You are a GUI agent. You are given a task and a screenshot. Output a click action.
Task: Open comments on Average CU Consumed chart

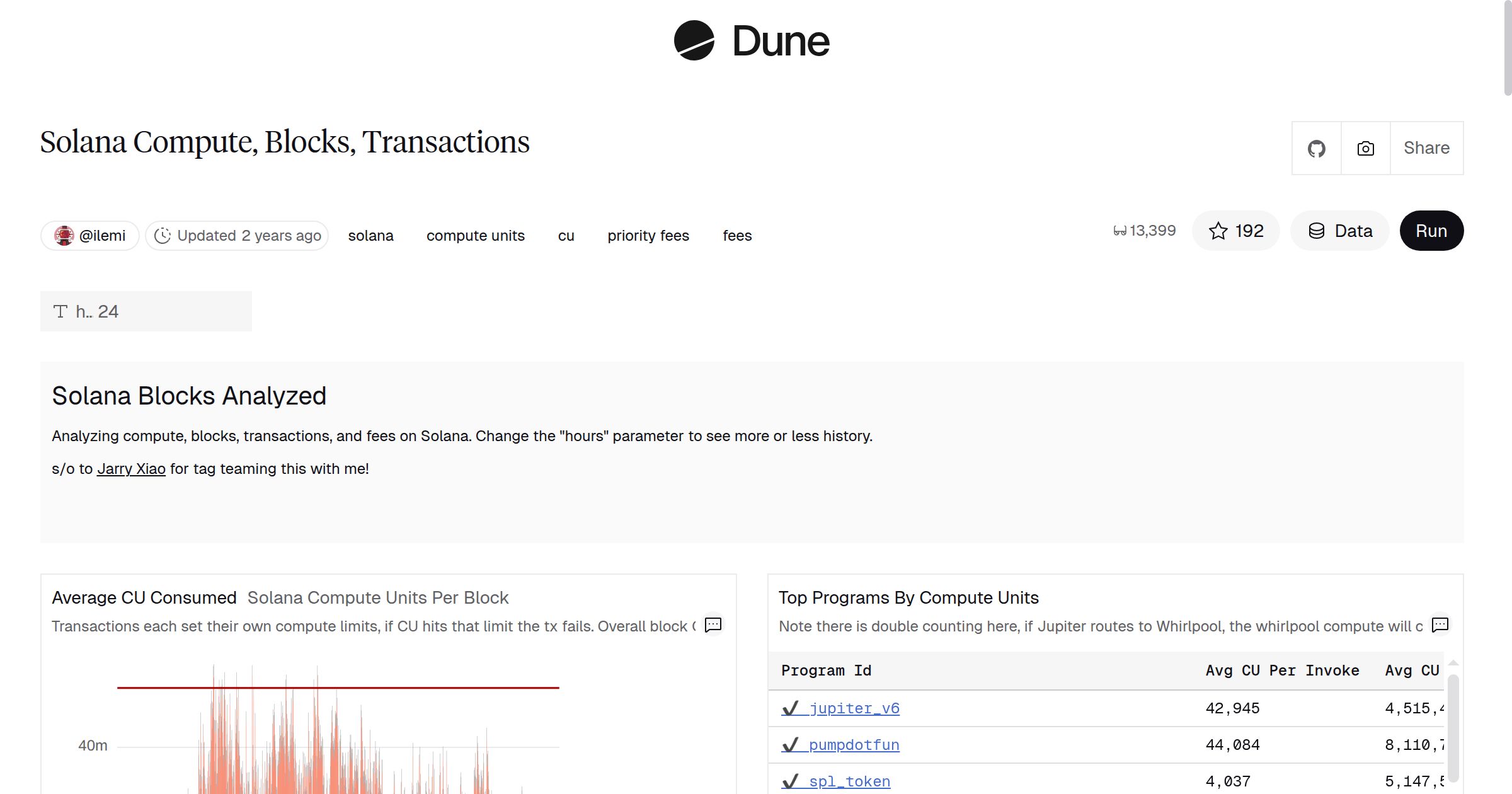pyautogui.click(x=713, y=626)
